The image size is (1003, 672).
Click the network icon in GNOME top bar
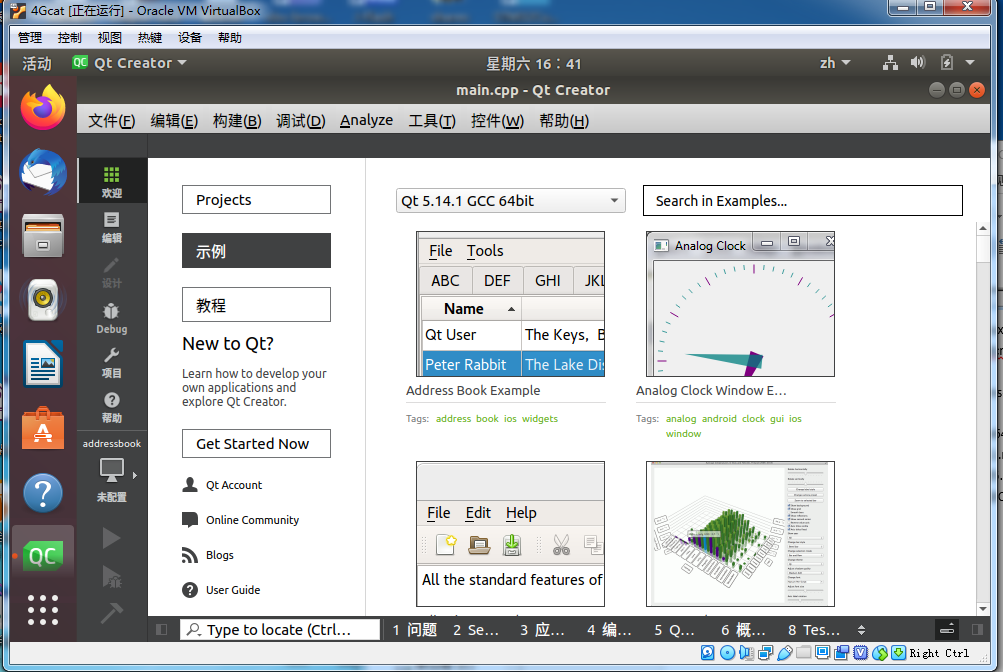890,63
